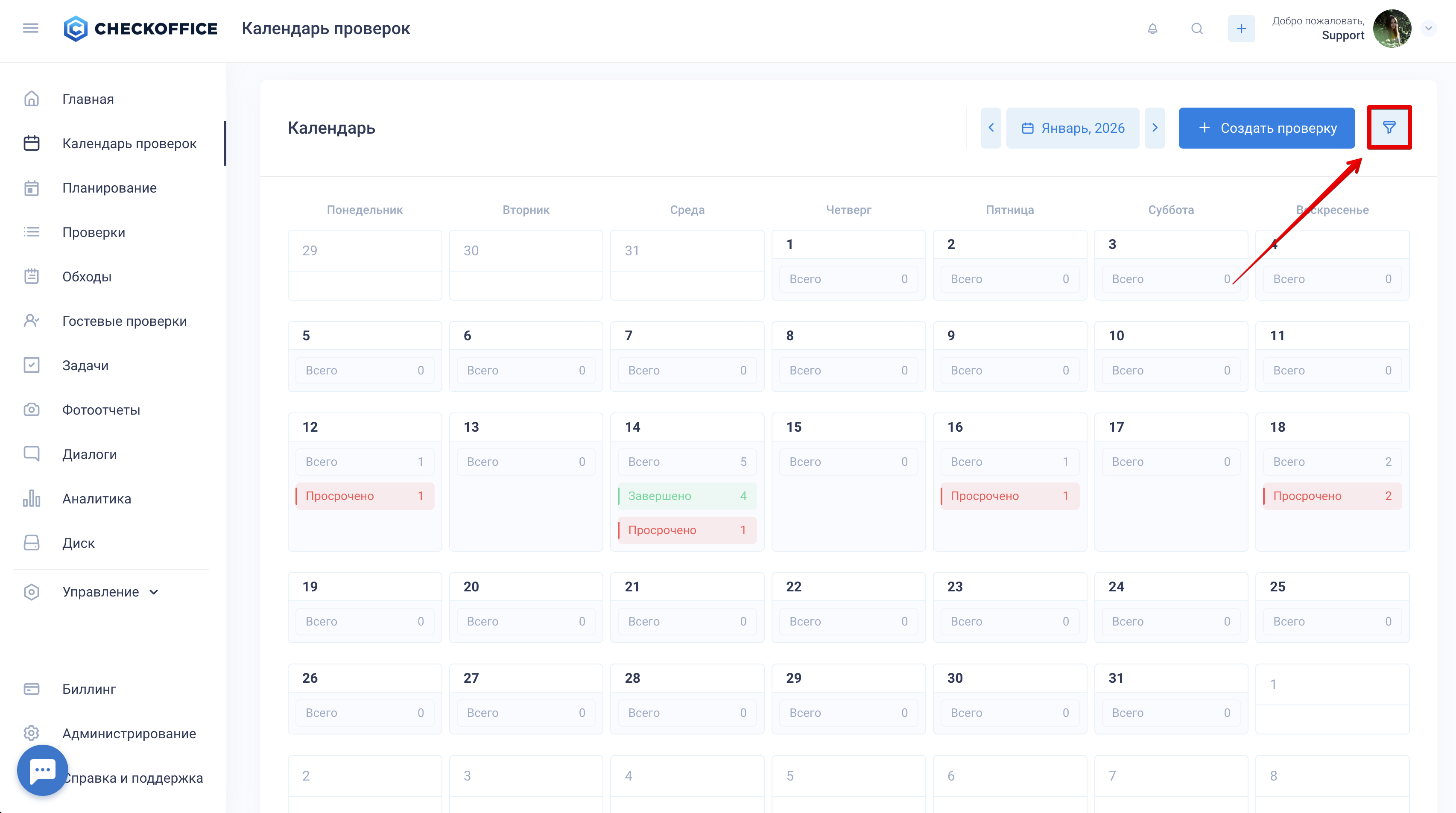Open Фотоотчеты in the sidebar
Image resolution: width=1456 pixels, height=813 pixels.
pos(101,410)
